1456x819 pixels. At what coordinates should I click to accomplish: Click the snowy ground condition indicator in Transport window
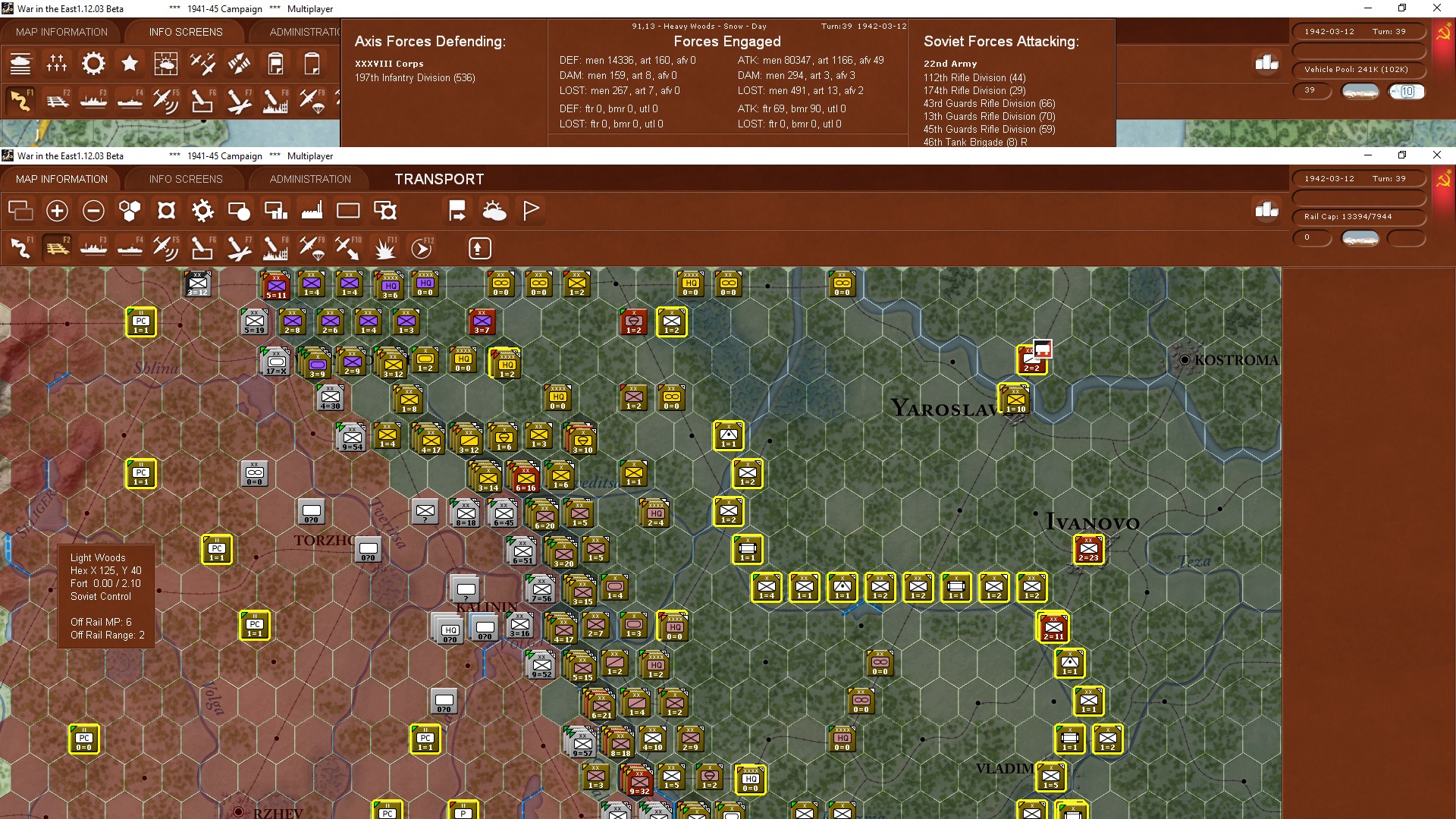click(x=1360, y=238)
